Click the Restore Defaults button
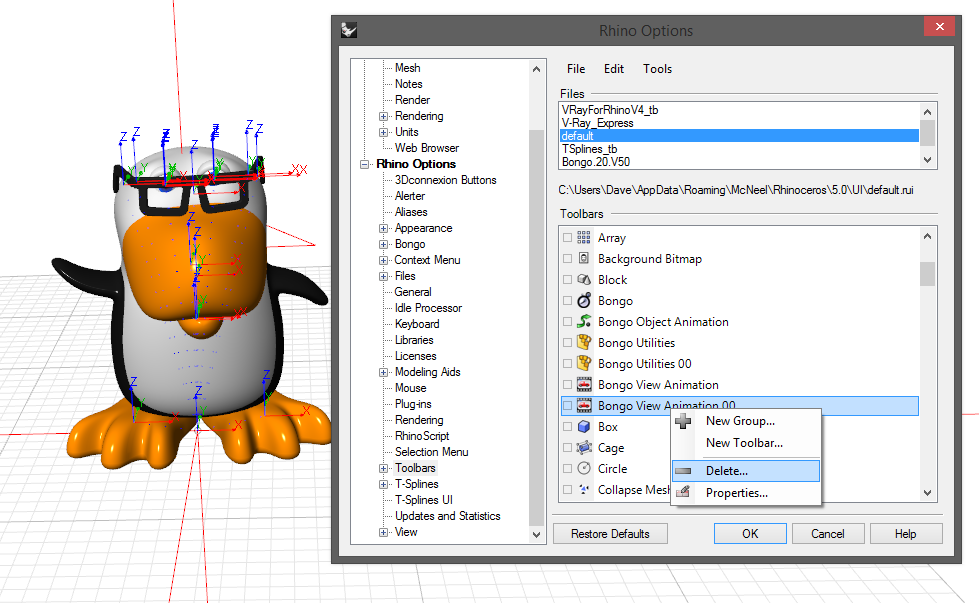Viewport: 979px width, 603px height. [x=610, y=534]
